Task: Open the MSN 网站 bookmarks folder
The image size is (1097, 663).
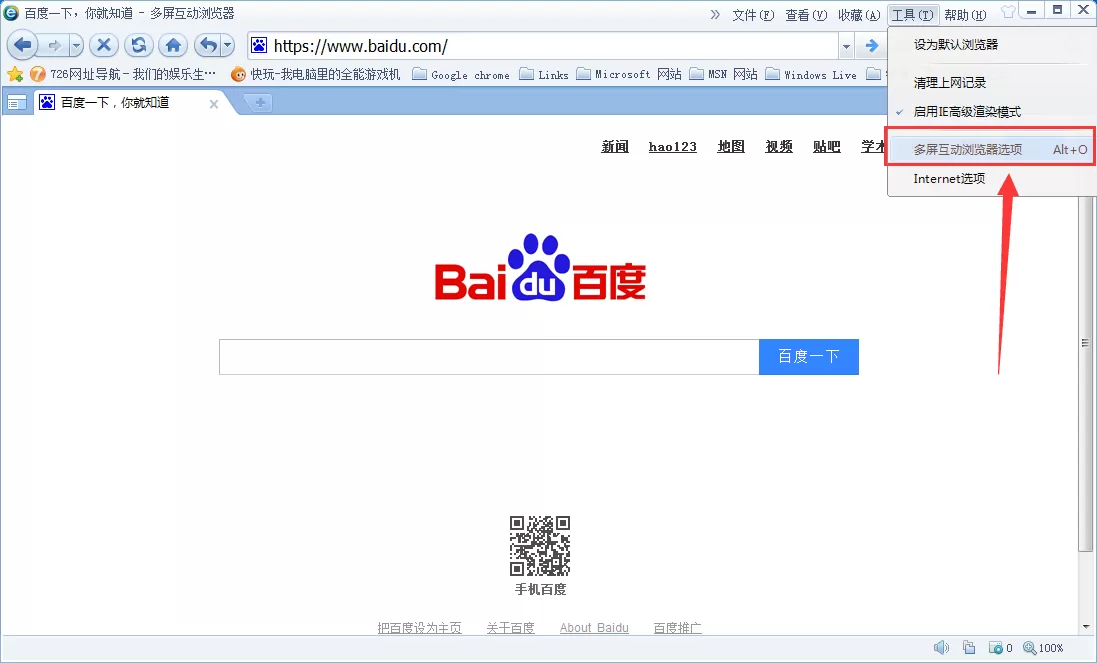Action: pyautogui.click(x=723, y=74)
